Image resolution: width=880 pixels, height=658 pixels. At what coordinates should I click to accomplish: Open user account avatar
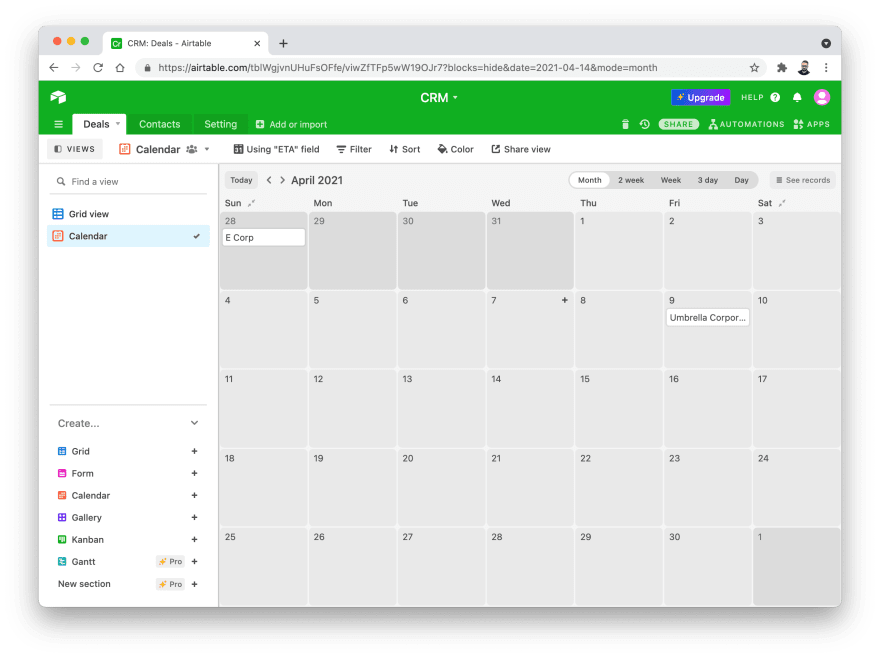pyautogui.click(x=822, y=97)
